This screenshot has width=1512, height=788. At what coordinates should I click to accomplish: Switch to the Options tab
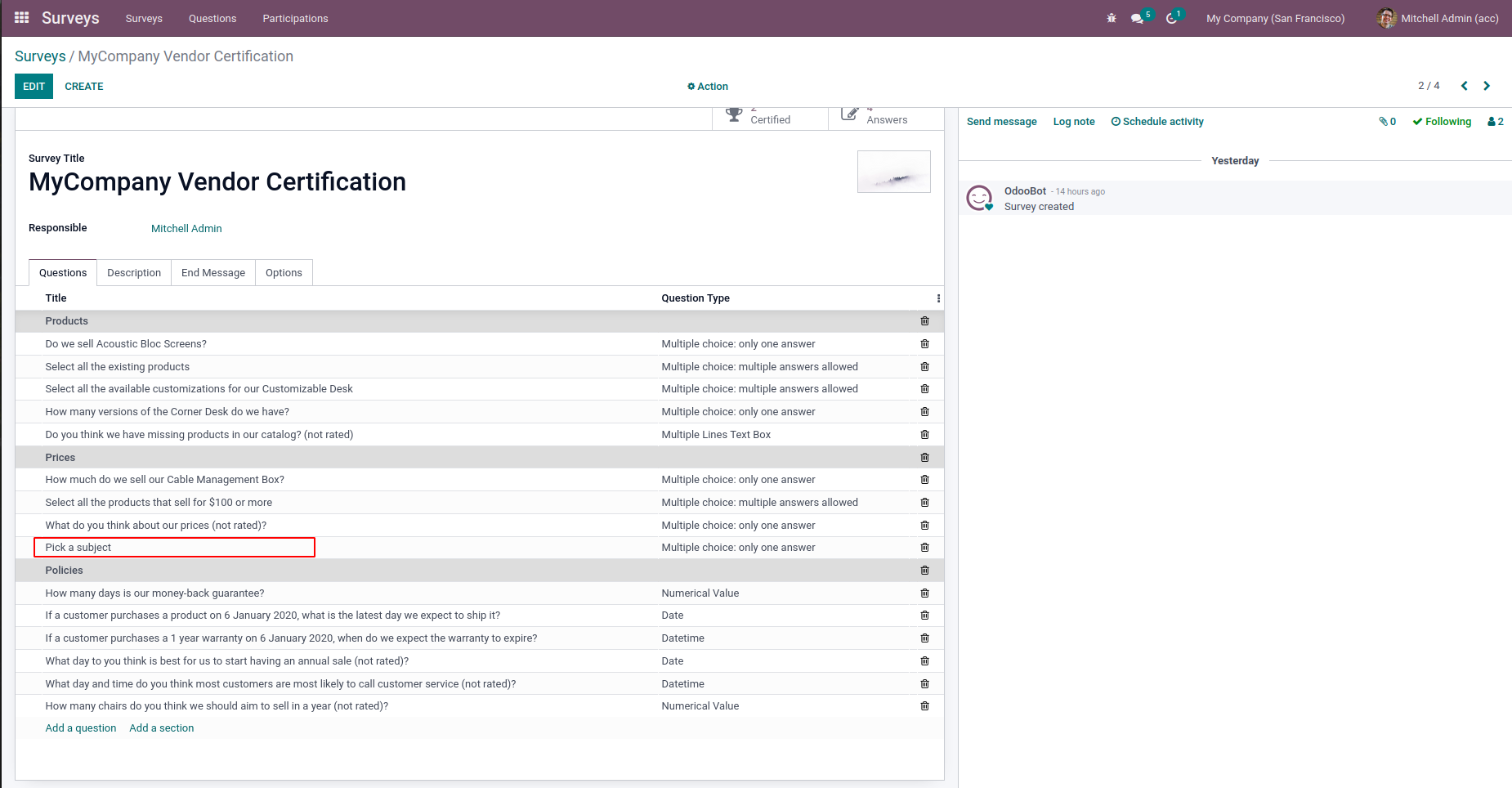point(284,273)
